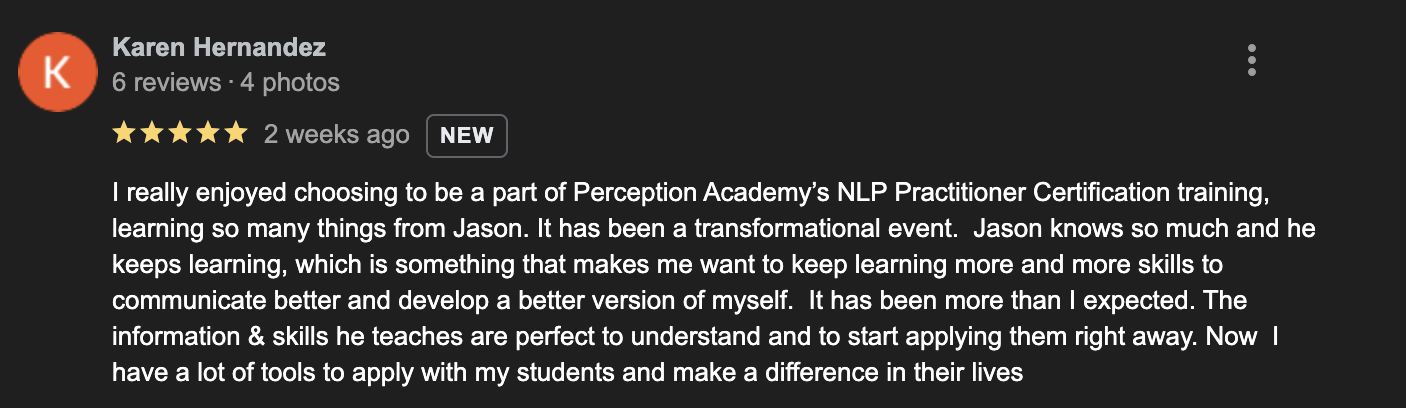Open the review's three-dot options menu

[x=1251, y=61]
